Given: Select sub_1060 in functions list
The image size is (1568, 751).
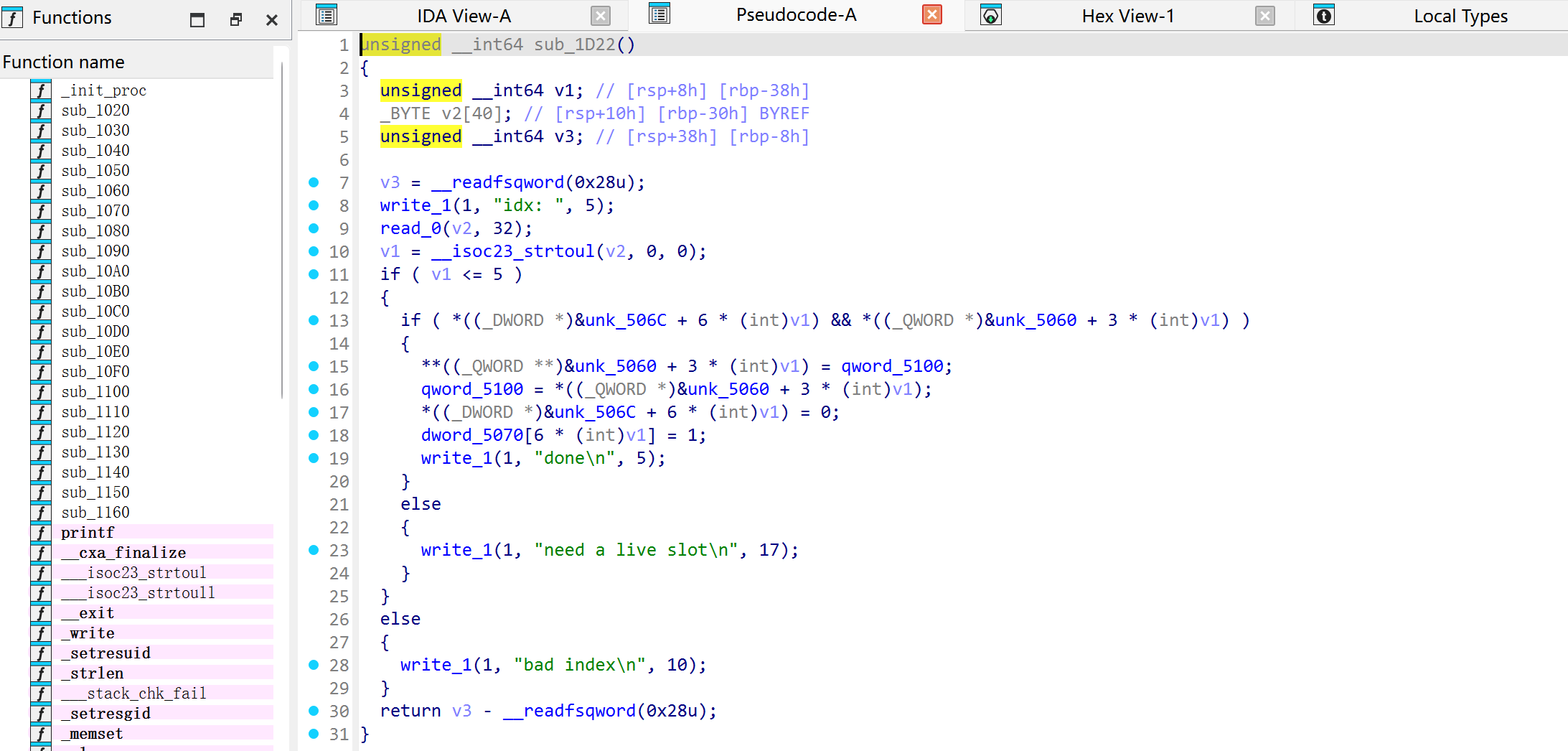Looking at the screenshot, I should [95, 191].
